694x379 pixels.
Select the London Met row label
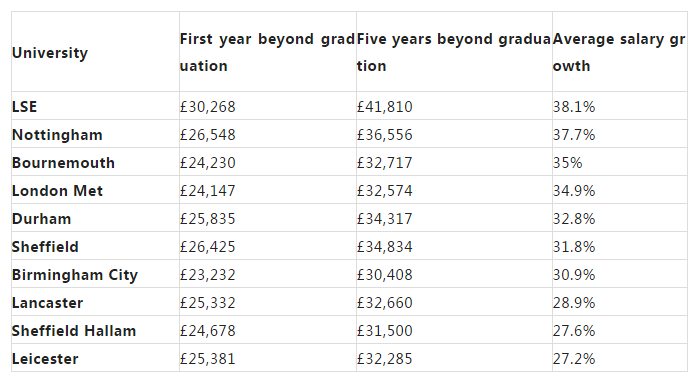[57, 191]
